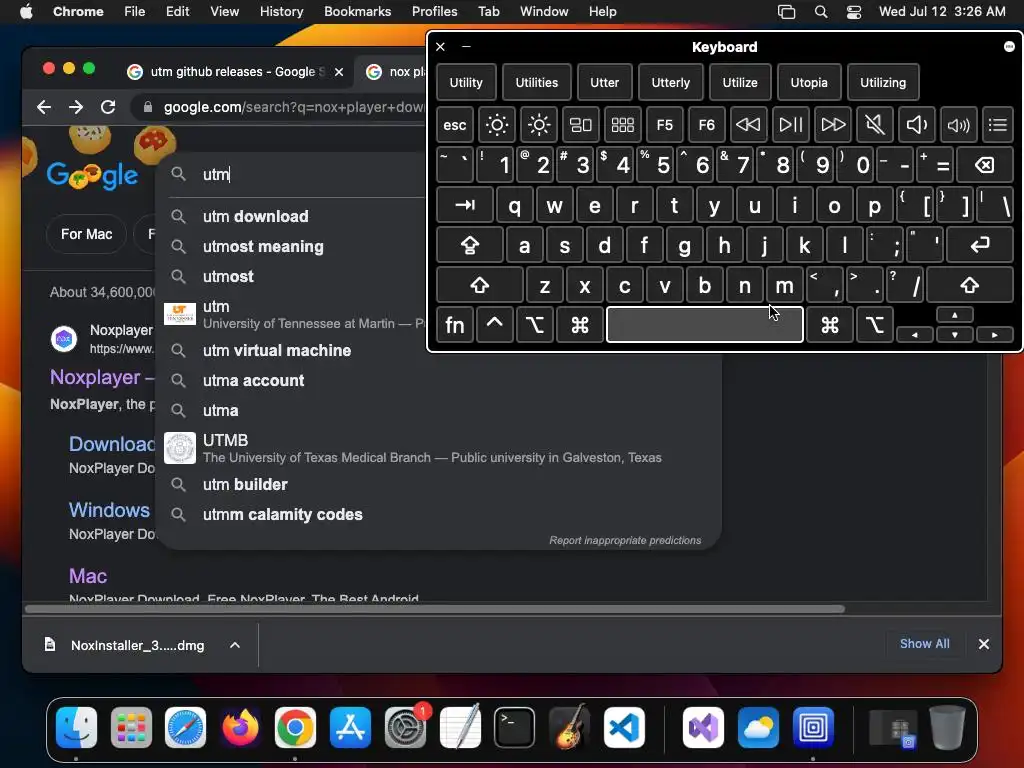Click the fast-forward media key
The height and width of the screenshot is (768, 1024).
pos(833,124)
